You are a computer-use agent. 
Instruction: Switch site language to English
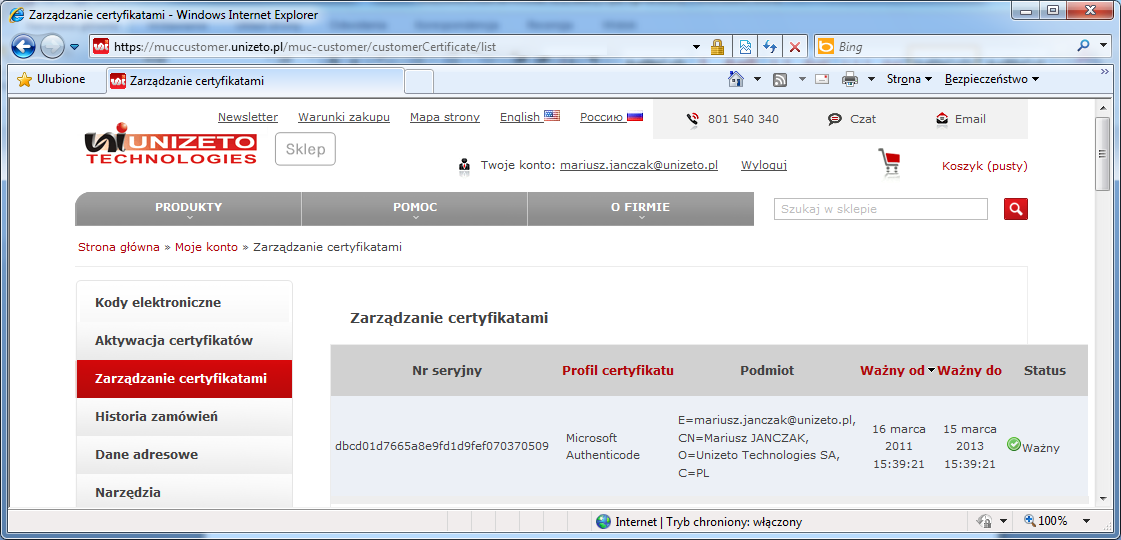[530, 117]
